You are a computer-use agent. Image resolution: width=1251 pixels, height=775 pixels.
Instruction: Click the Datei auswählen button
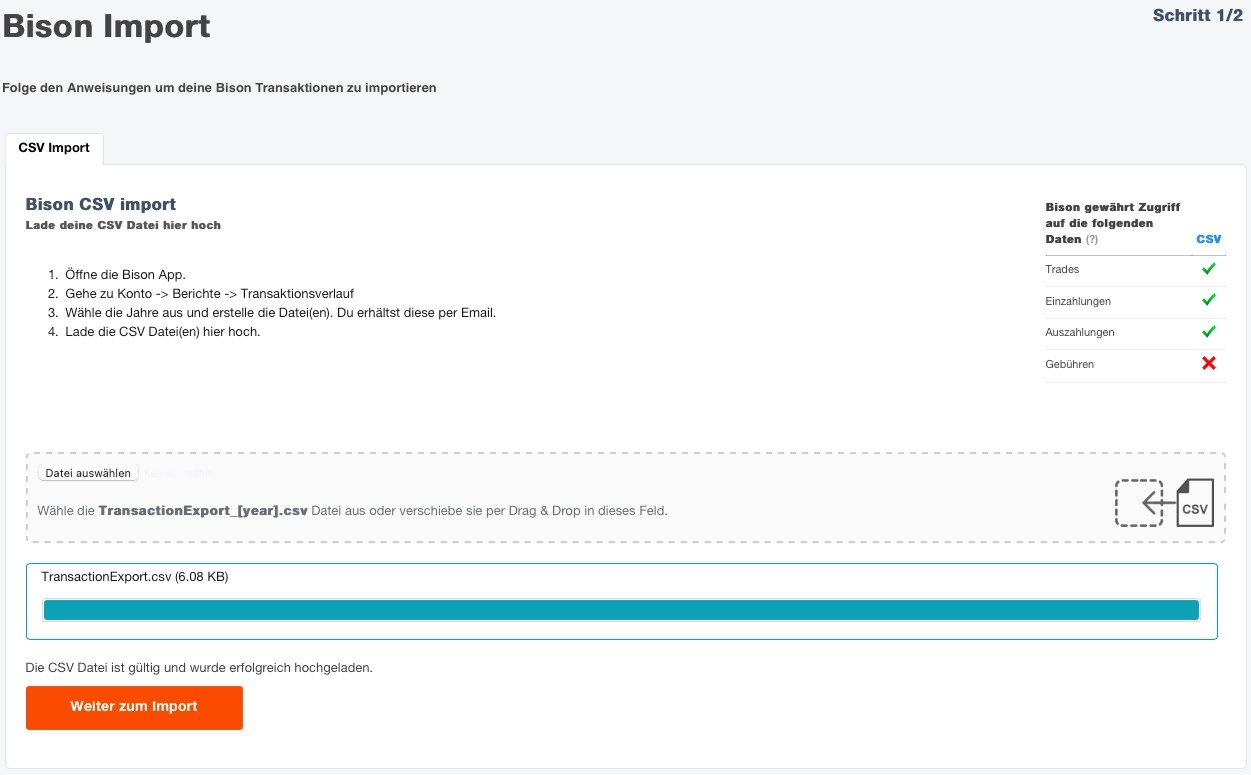(x=88, y=473)
